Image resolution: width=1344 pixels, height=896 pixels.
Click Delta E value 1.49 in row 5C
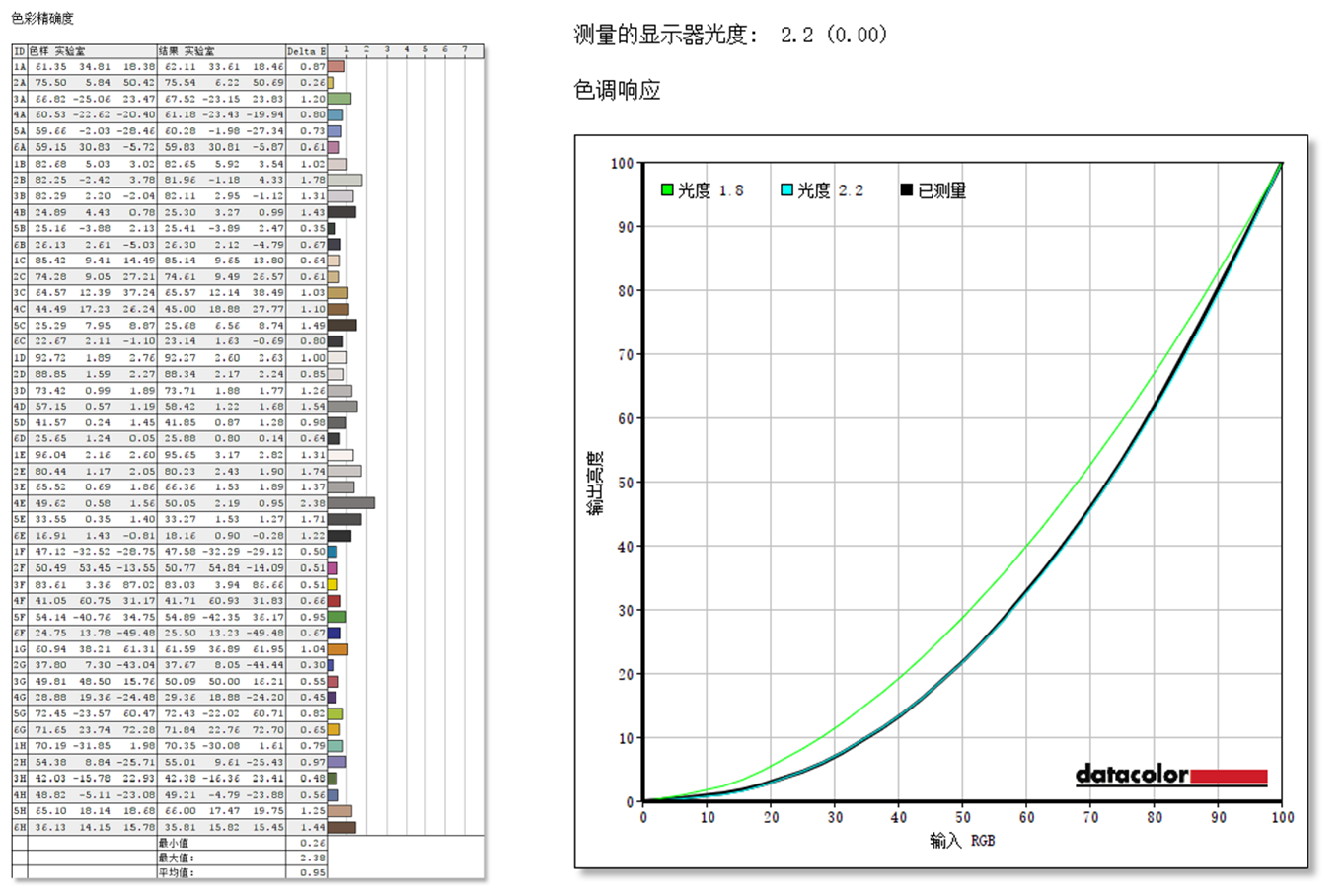click(313, 325)
